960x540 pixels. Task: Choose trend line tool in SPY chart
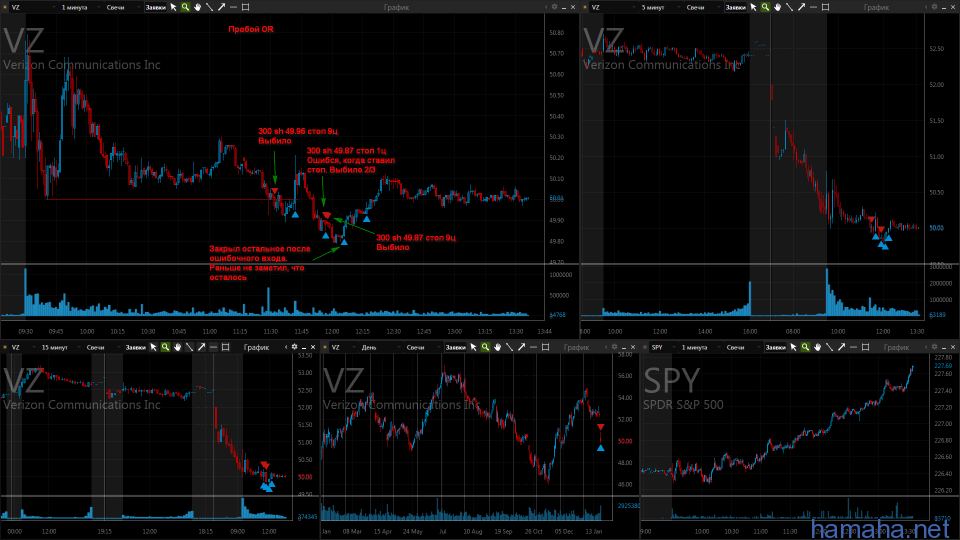[x=830, y=347]
